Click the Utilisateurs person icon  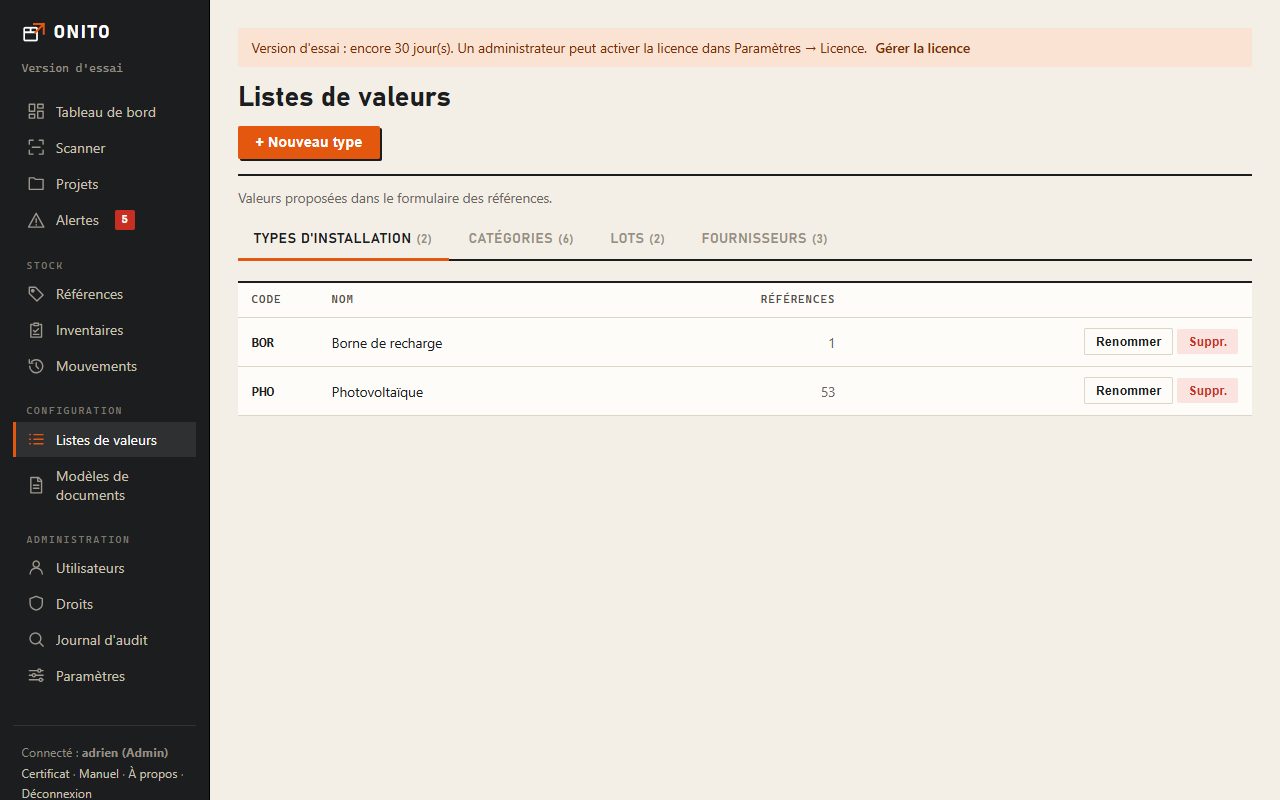coord(36,568)
